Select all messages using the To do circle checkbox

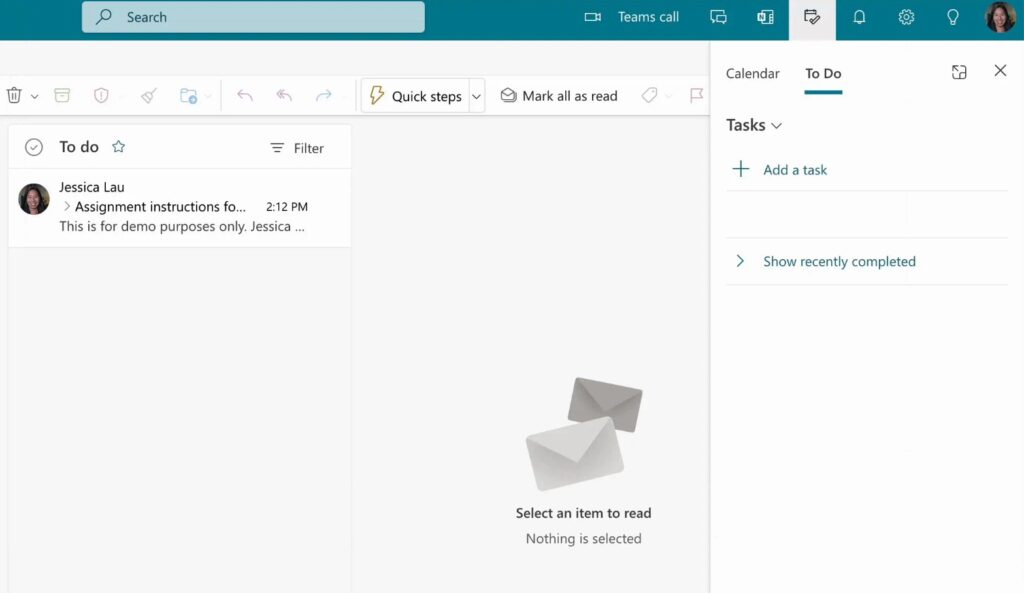click(34, 147)
